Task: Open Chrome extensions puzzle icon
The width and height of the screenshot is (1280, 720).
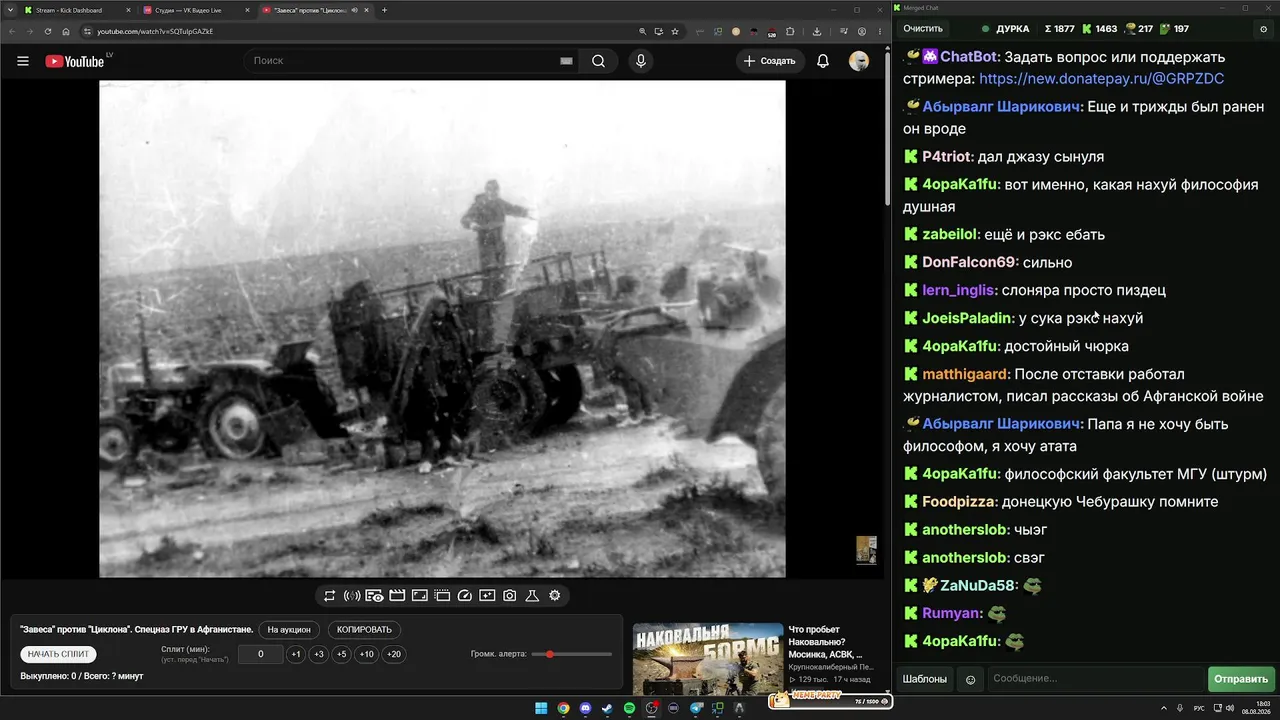Action: pos(790,31)
